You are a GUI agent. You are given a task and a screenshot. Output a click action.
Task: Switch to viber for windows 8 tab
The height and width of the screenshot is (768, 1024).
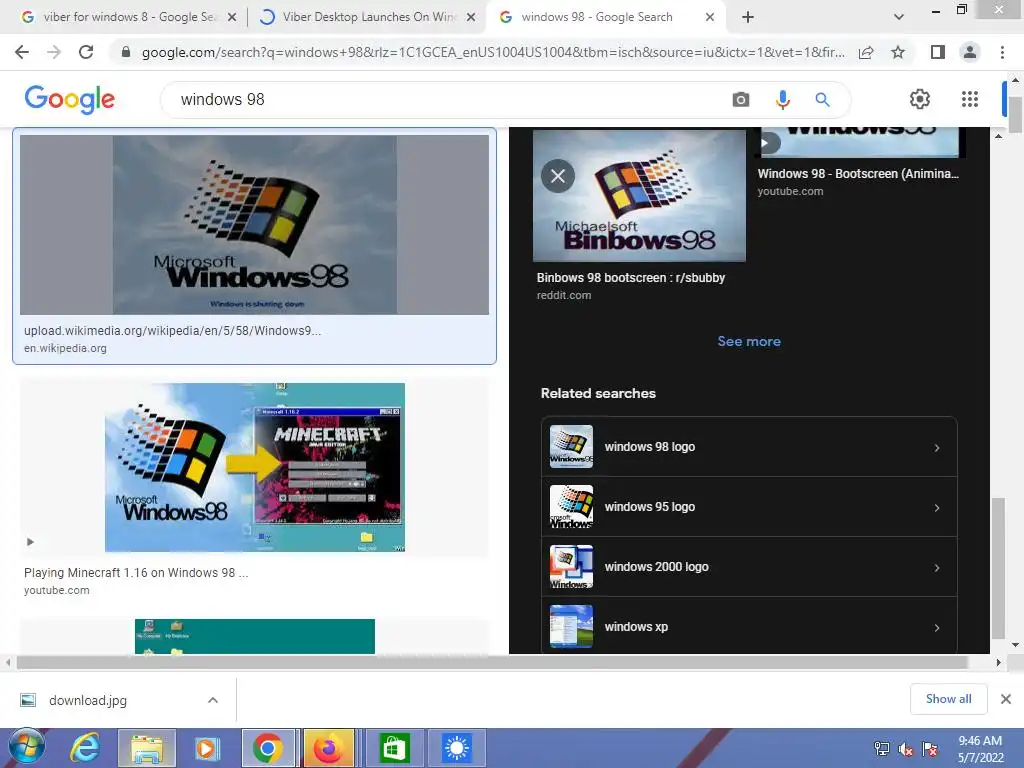click(129, 17)
